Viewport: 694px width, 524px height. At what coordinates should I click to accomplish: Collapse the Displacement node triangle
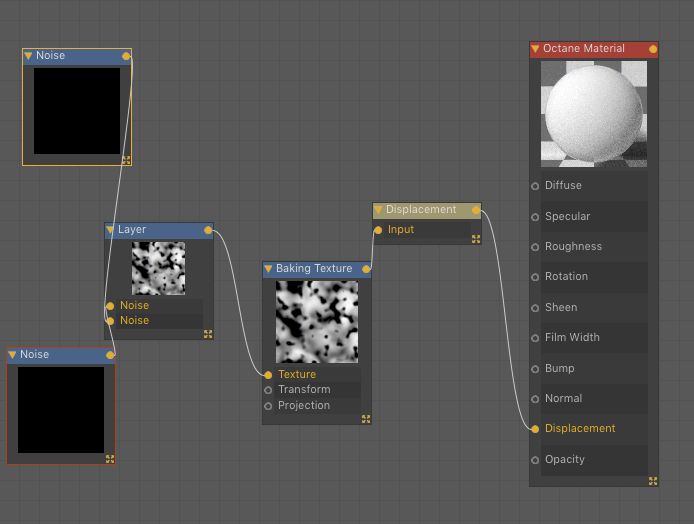point(378,210)
